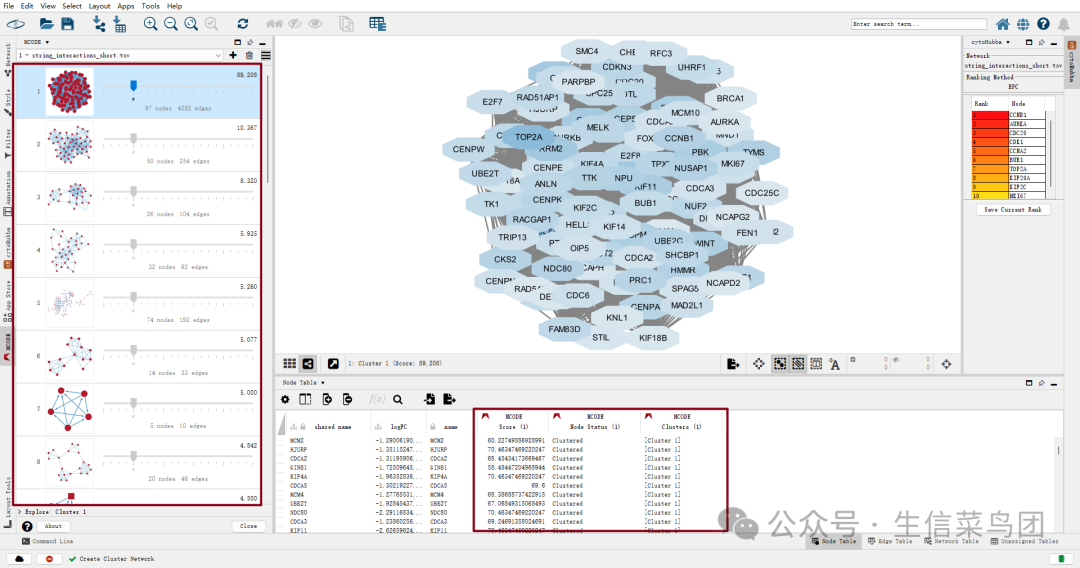Switch to the Network Table tab
The width and height of the screenshot is (1080, 568).
[x=951, y=541]
